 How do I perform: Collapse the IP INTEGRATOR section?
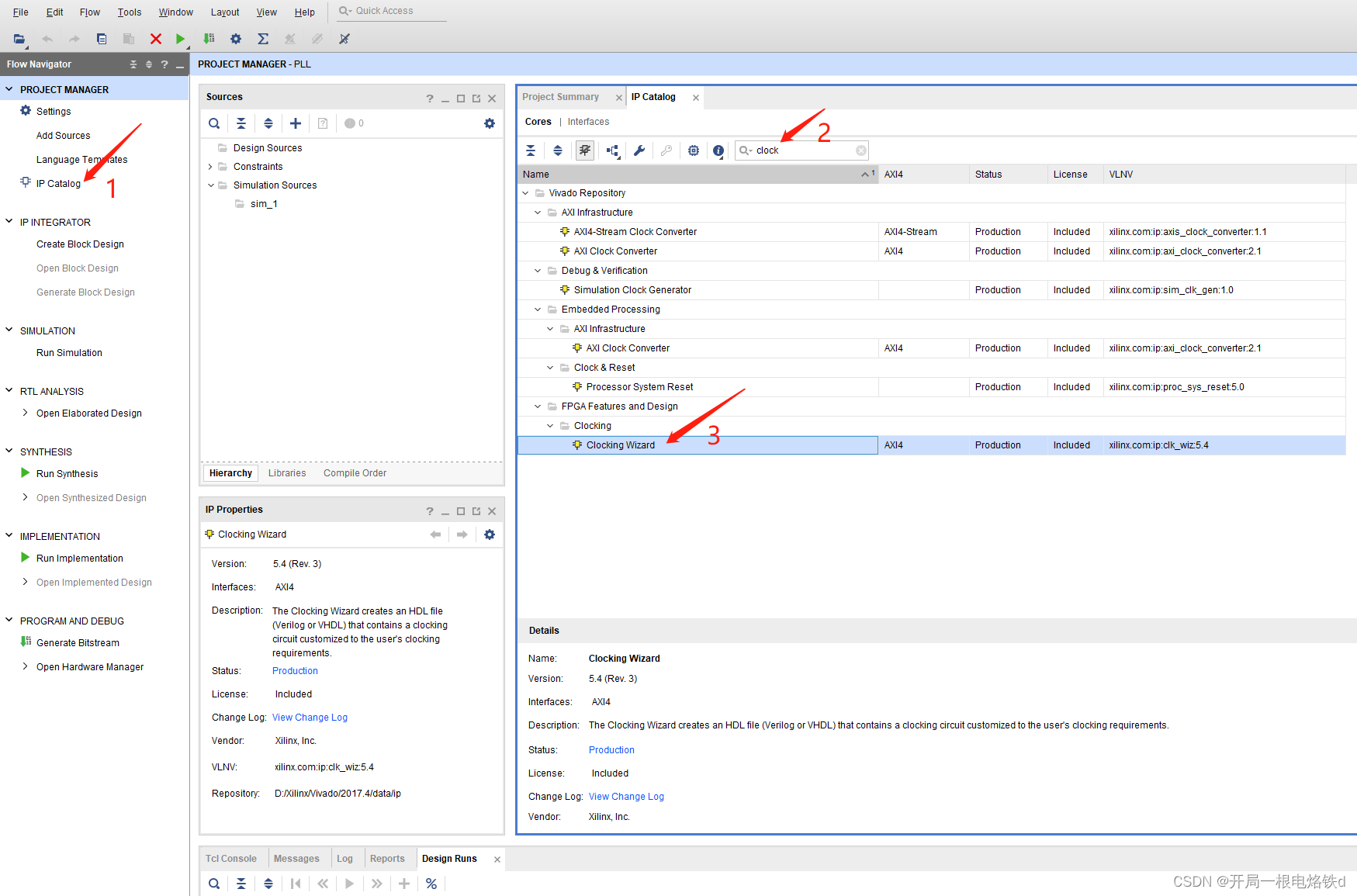coord(9,222)
